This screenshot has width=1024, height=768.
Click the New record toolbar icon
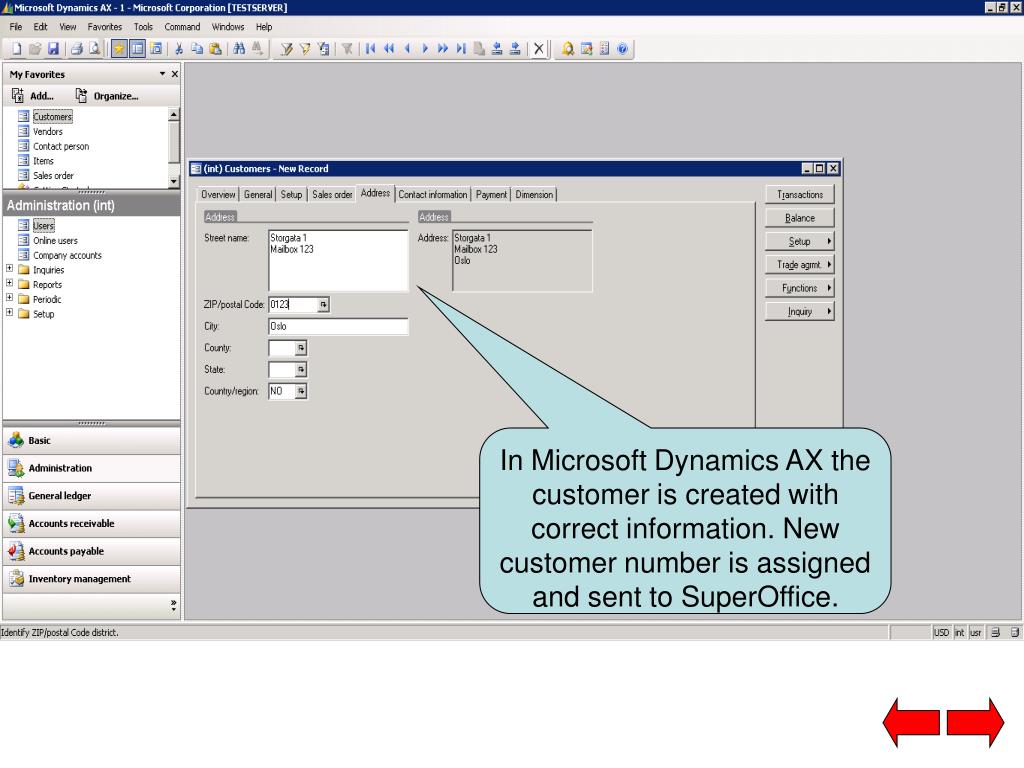coord(17,49)
